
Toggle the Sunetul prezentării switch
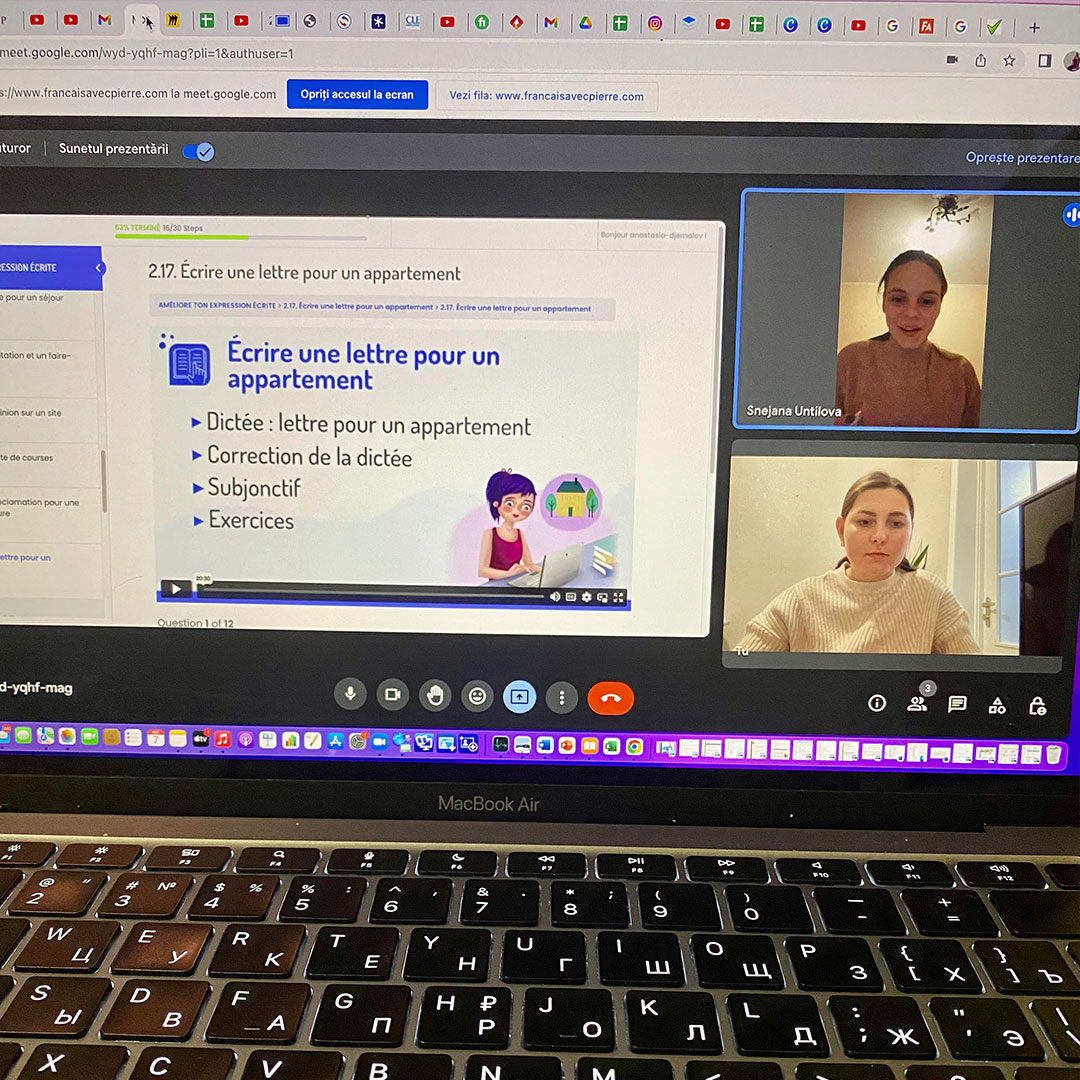coord(198,151)
